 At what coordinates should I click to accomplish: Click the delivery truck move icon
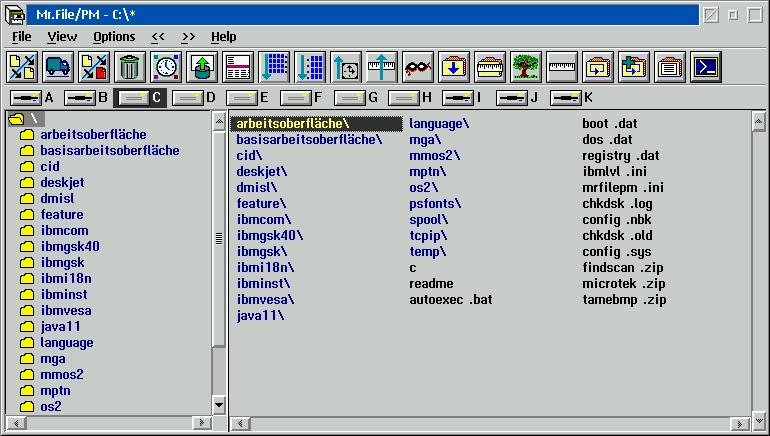tap(57, 67)
